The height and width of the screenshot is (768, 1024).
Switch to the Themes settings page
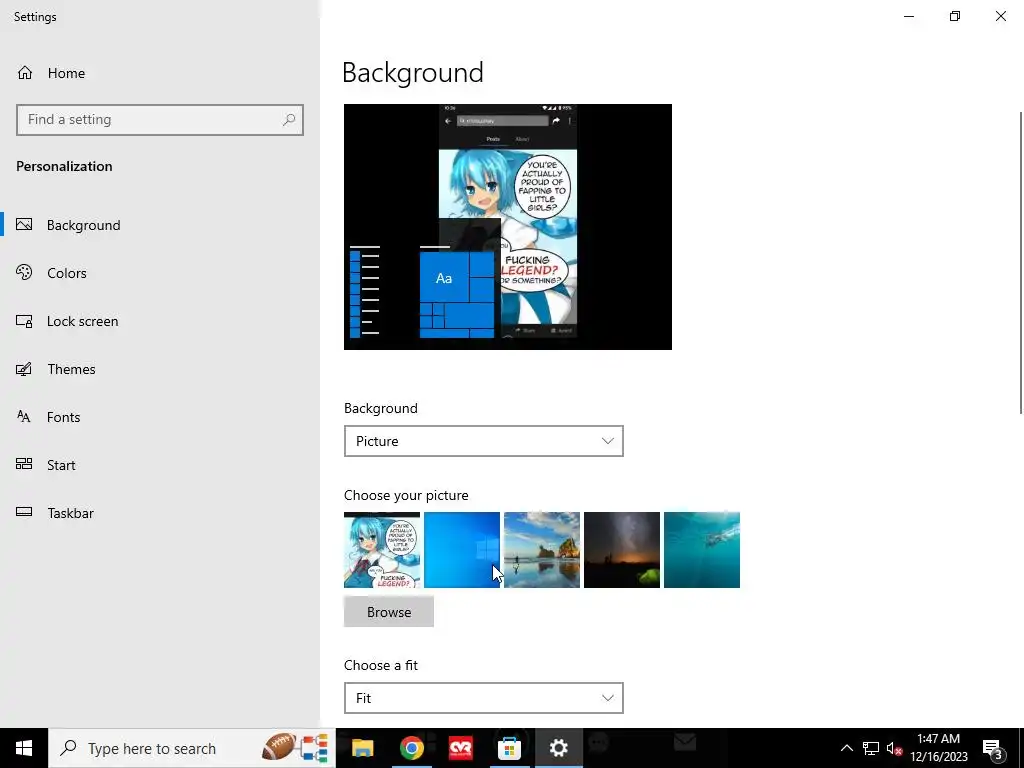(x=71, y=369)
